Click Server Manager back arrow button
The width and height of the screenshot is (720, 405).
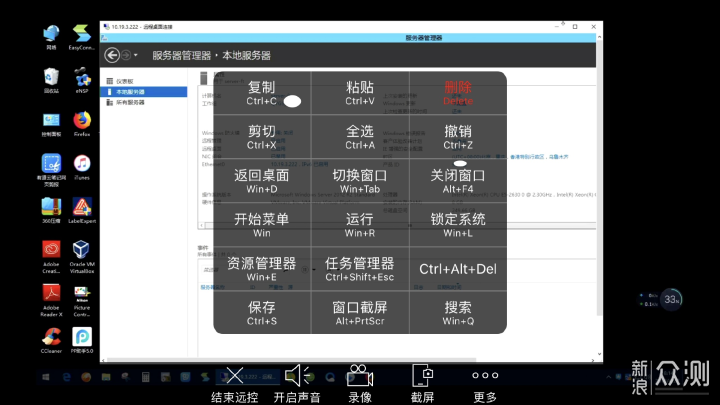coord(112,55)
